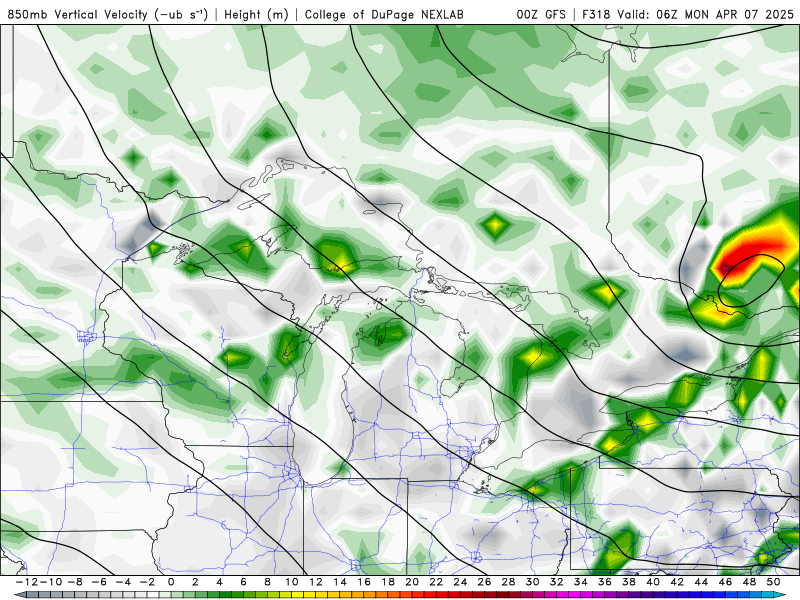The height and width of the screenshot is (600, 800).
Task: Click the -2 legend label
Action: pyautogui.click(x=147, y=582)
